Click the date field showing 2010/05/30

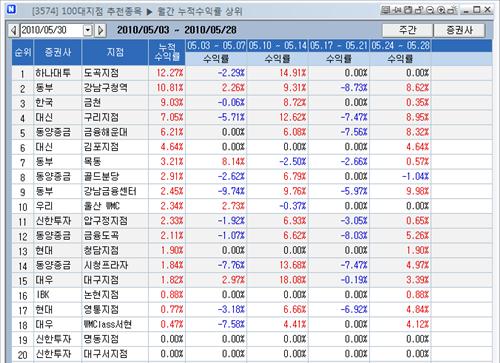click(52, 30)
